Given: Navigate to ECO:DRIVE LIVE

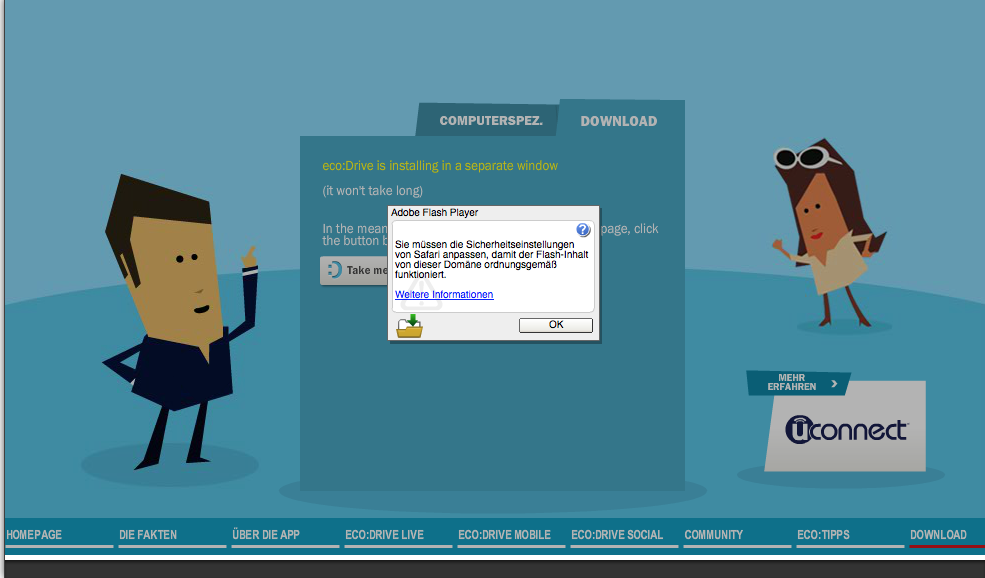Looking at the screenshot, I should (385, 535).
